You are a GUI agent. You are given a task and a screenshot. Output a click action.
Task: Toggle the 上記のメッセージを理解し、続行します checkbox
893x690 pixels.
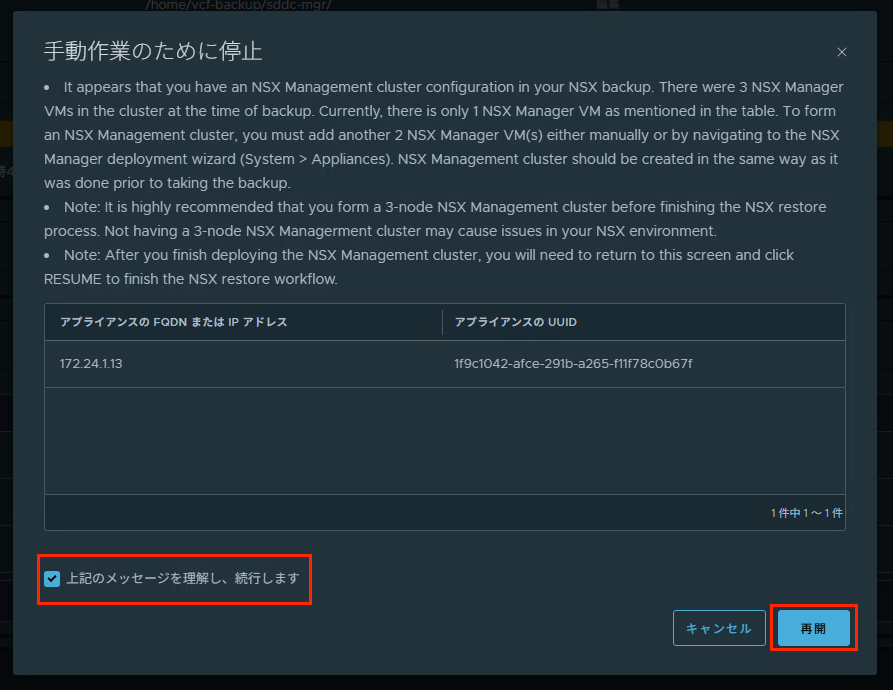(52, 579)
